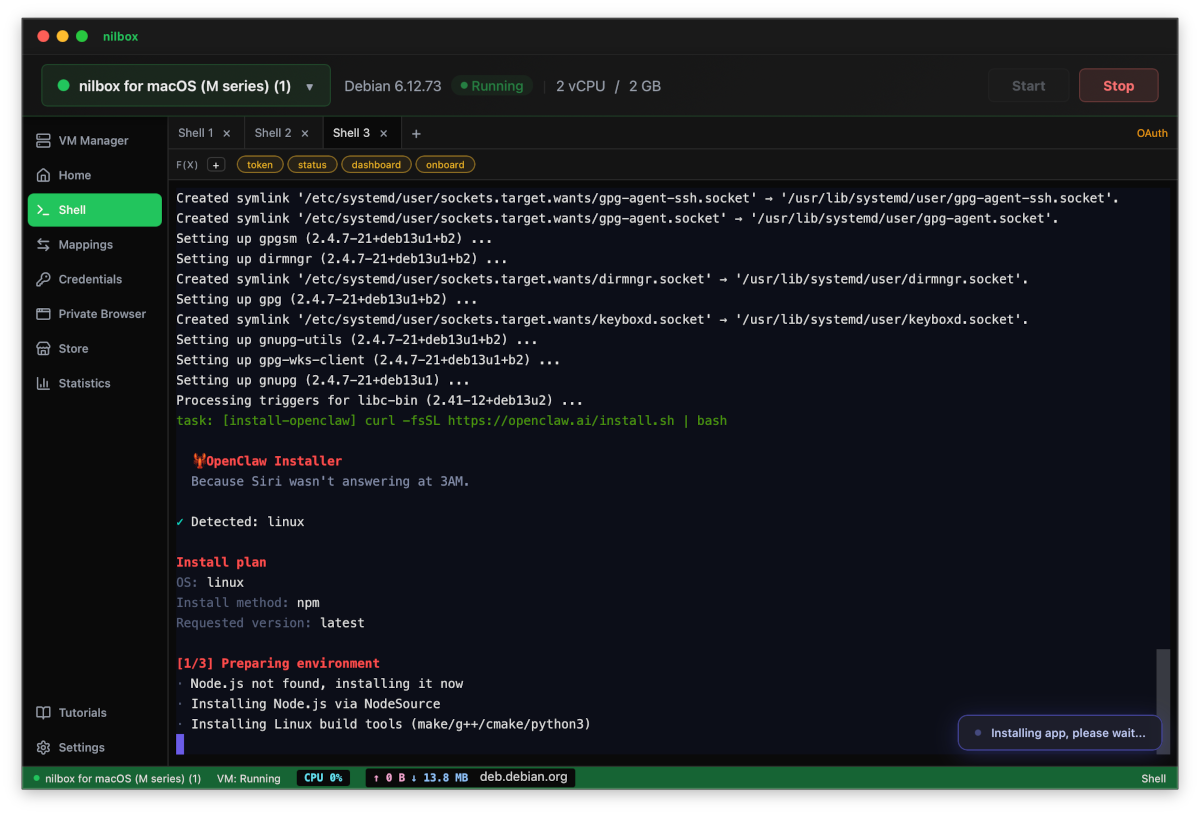Image resolution: width=1200 pixels, height=815 pixels.
Task: Switch to the Shell 2 tab
Action: pos(274,132)
